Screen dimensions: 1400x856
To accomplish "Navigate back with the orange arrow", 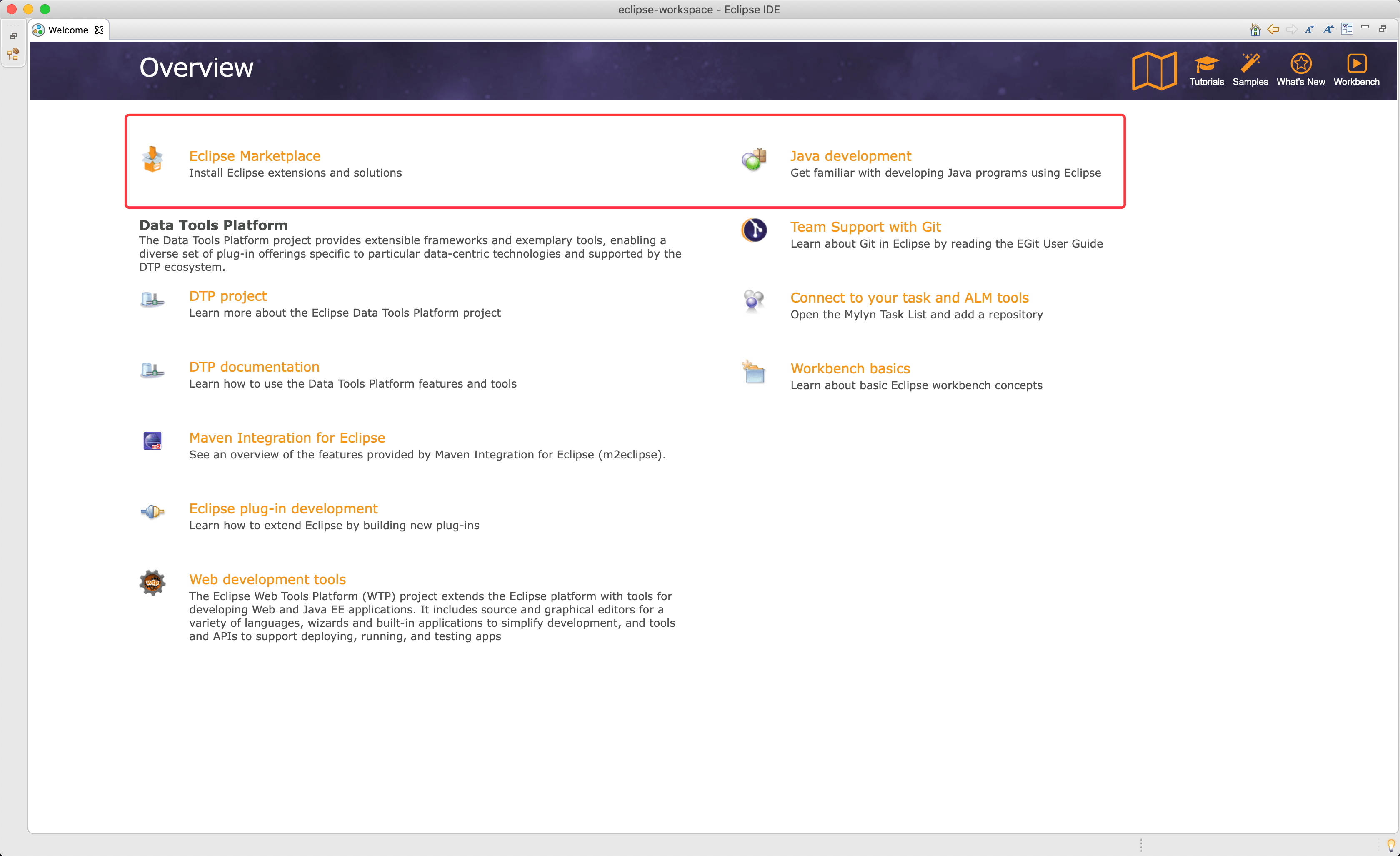I will click(x=1273, y=30).
